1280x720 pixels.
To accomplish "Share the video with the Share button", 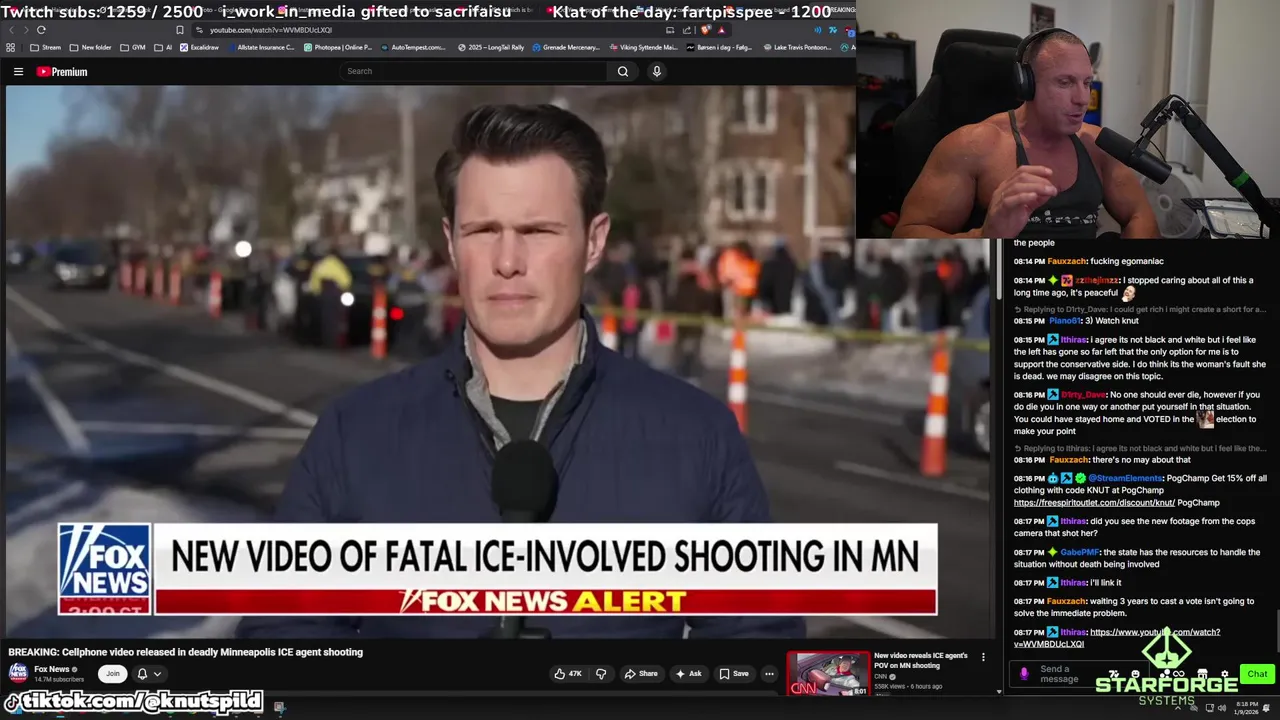I will click(641, 674).
